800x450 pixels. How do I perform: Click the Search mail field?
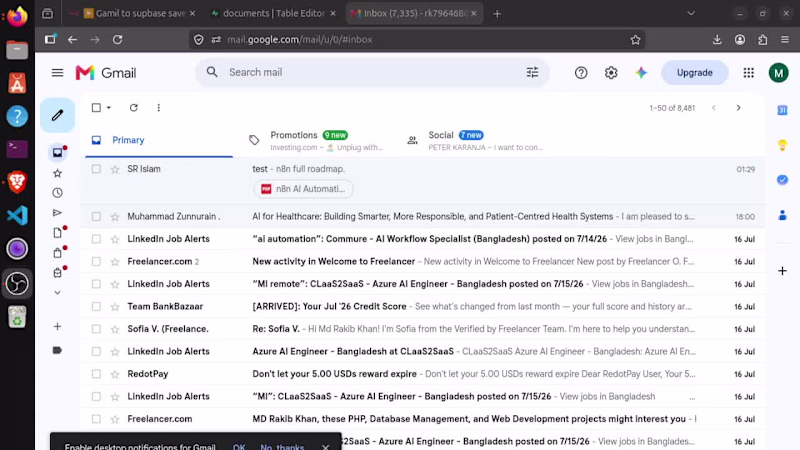point(372,72)
